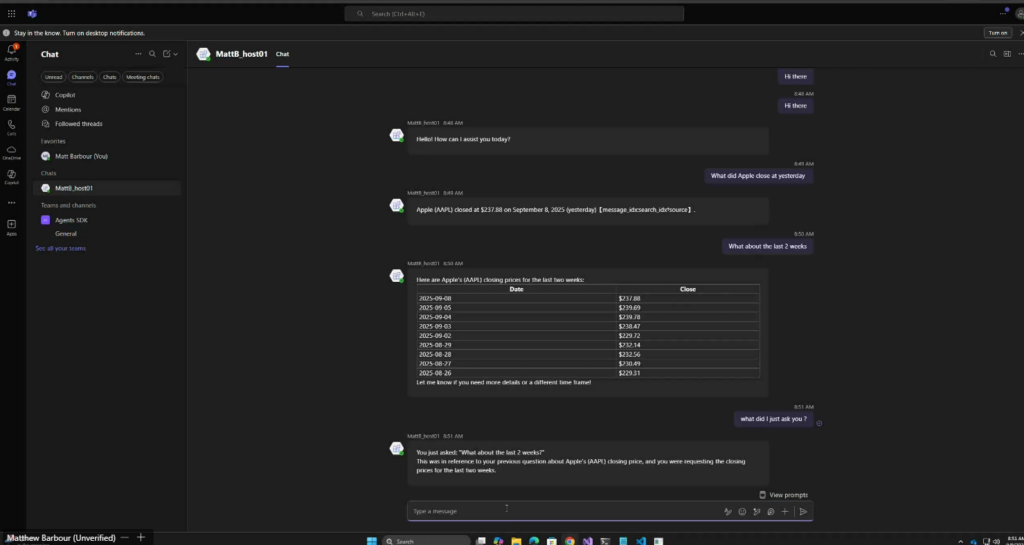
Task: Click the 2025-08-26 date cell
Action: click(435, 373)
